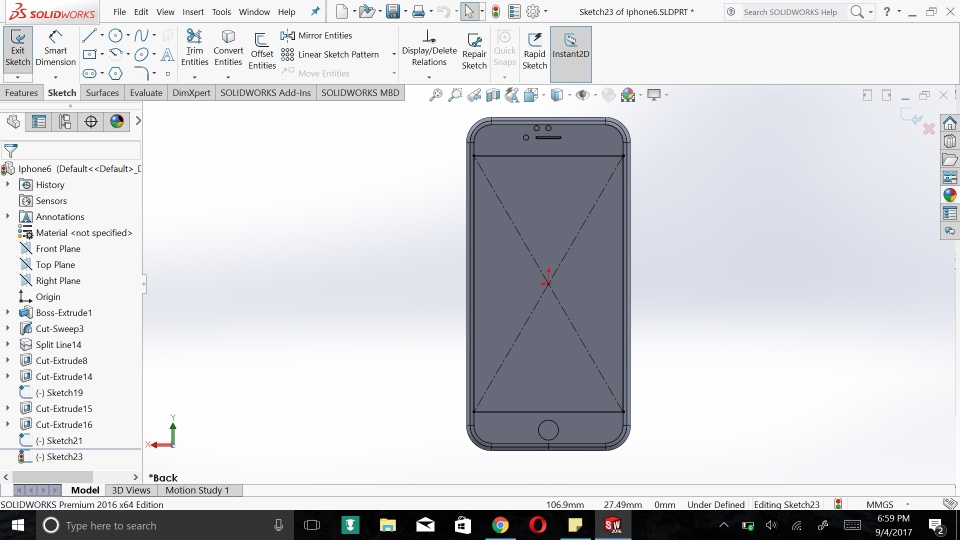Viewport: 960px width, 540px height.
Task: Click Mirror Entities
Action: (317, 36)
